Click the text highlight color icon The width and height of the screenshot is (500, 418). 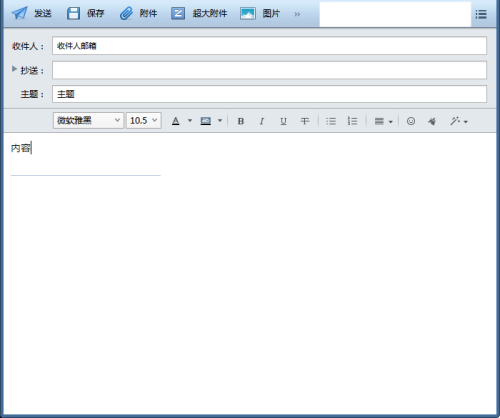(206, 121)
